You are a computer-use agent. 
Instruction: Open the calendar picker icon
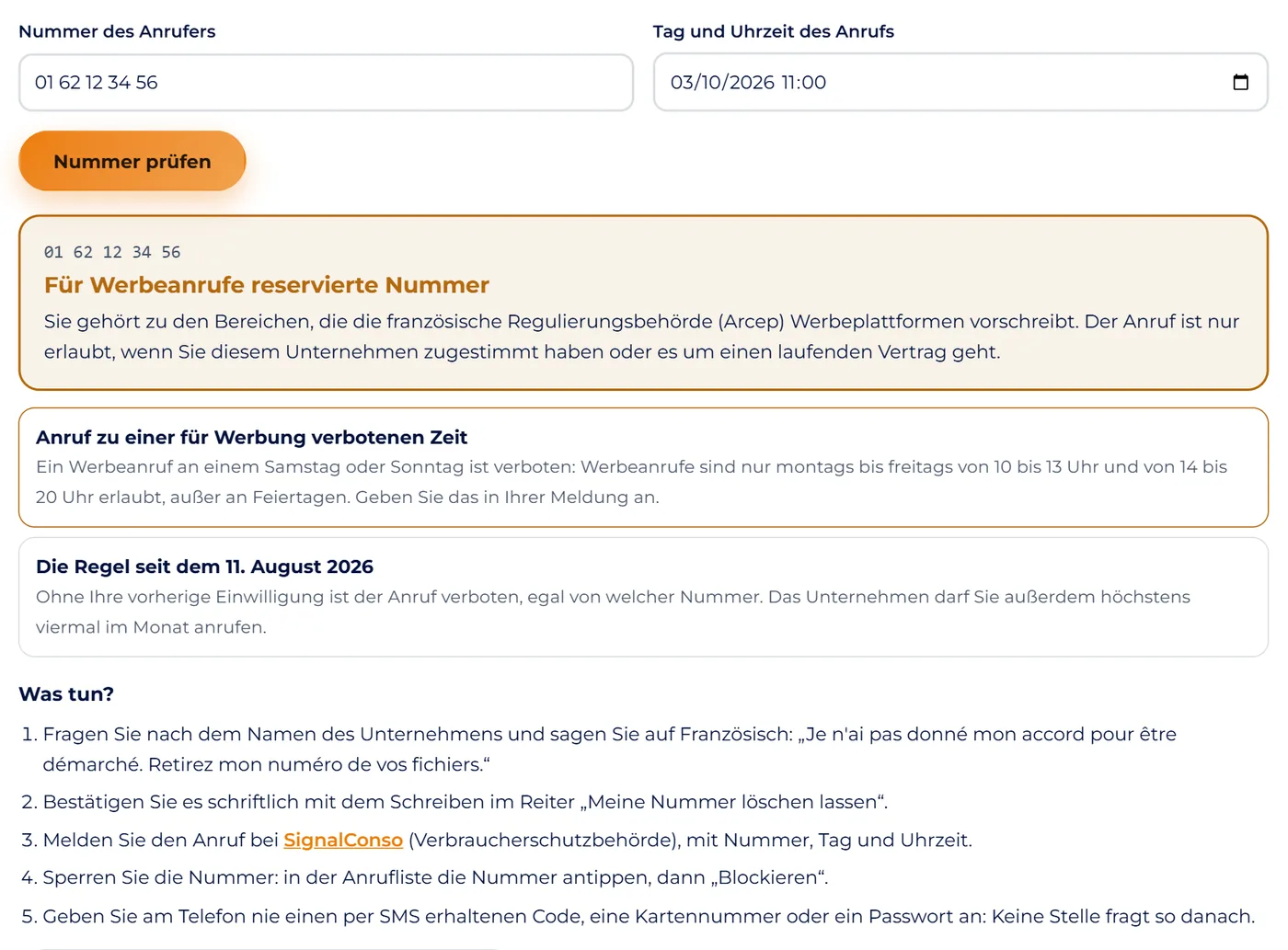point(1240,82)
